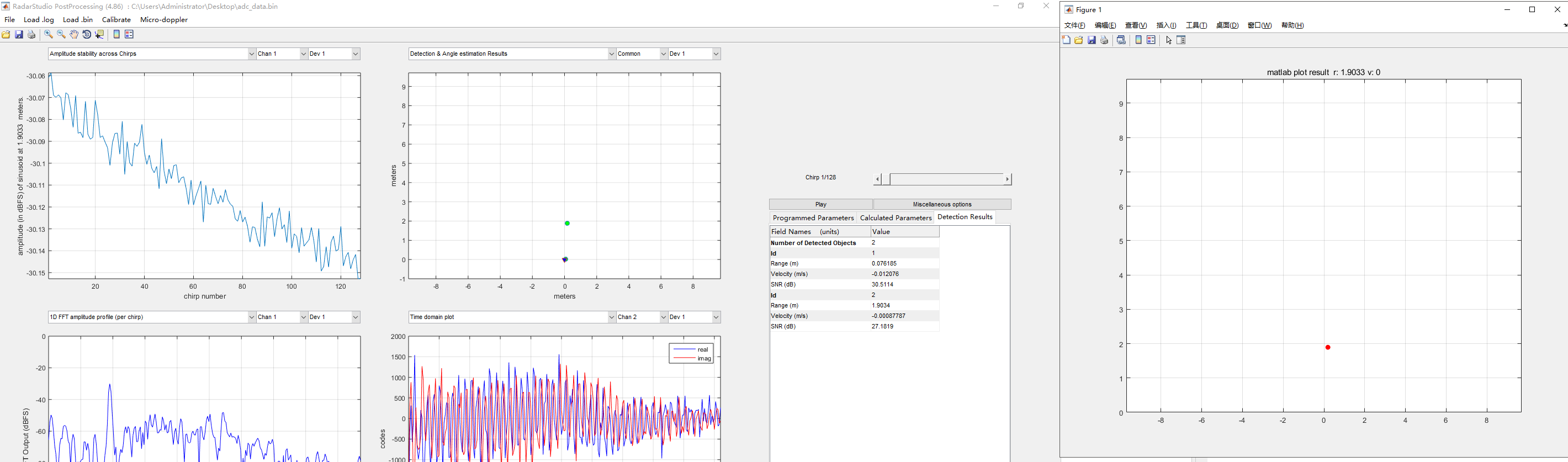Open the File menu in RadarStudio
Viewport: 1568px width, 462px height.
10,19
